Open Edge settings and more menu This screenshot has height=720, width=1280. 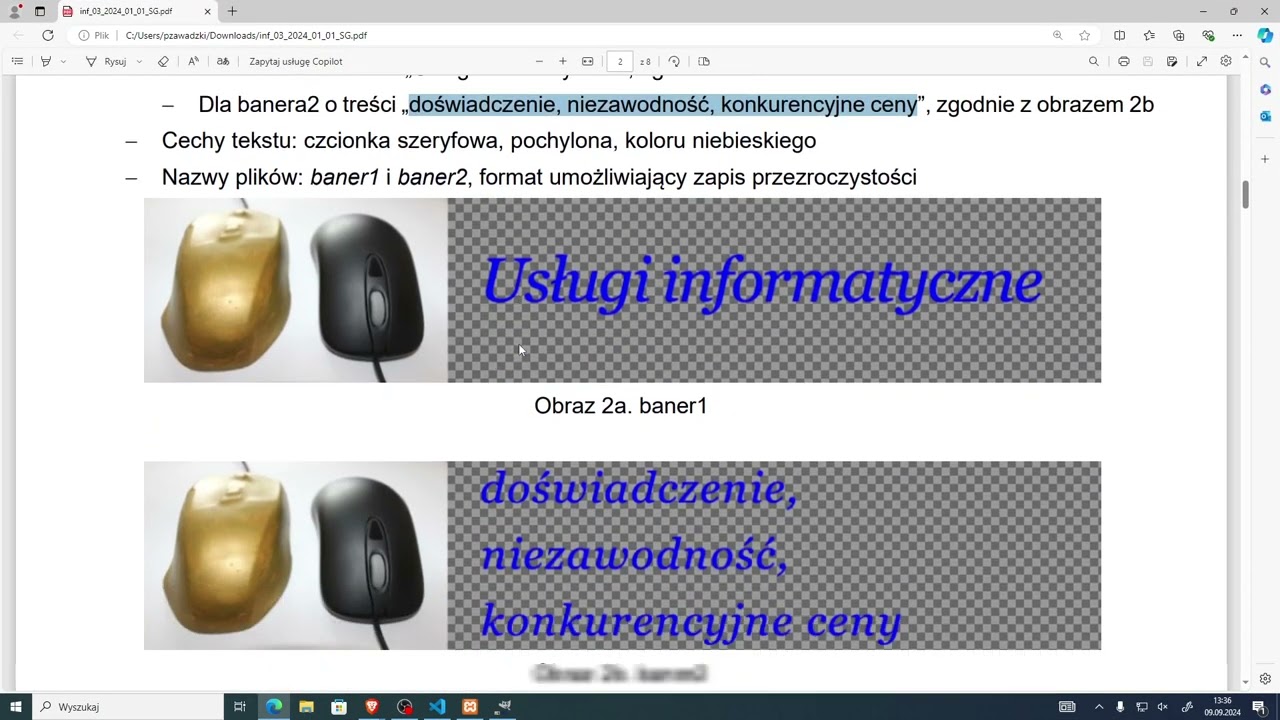[1238, 35]
